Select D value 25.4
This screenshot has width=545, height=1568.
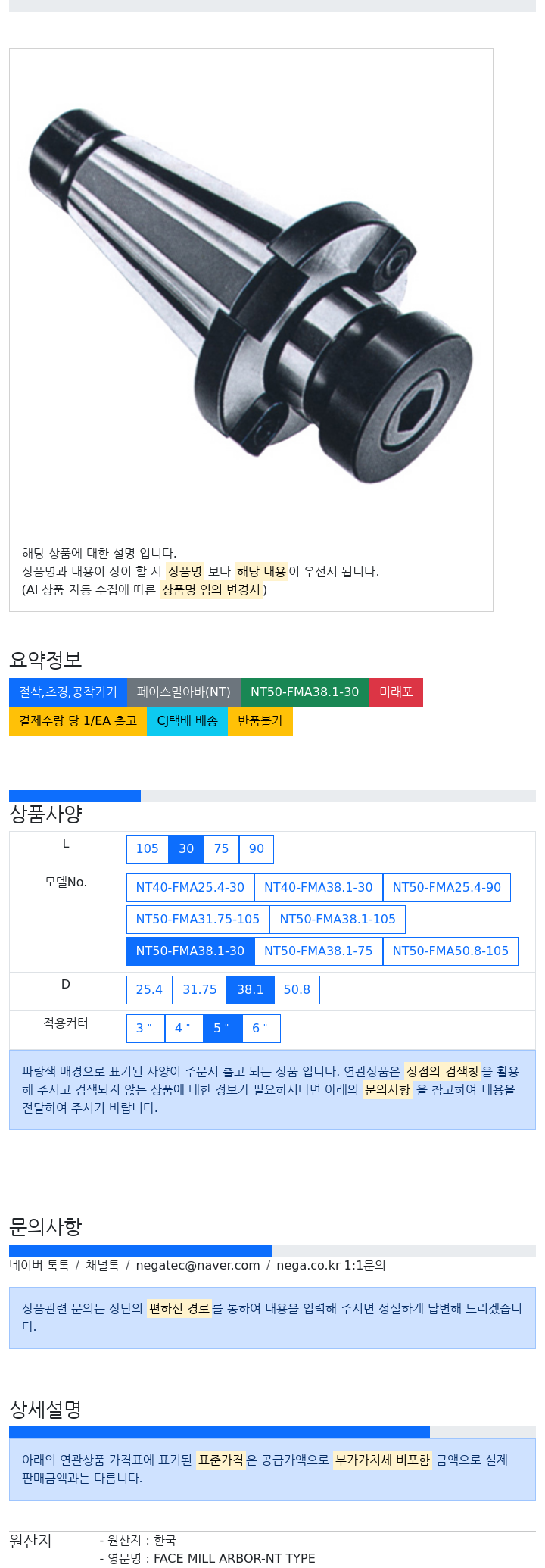click(x=149, y=990)
